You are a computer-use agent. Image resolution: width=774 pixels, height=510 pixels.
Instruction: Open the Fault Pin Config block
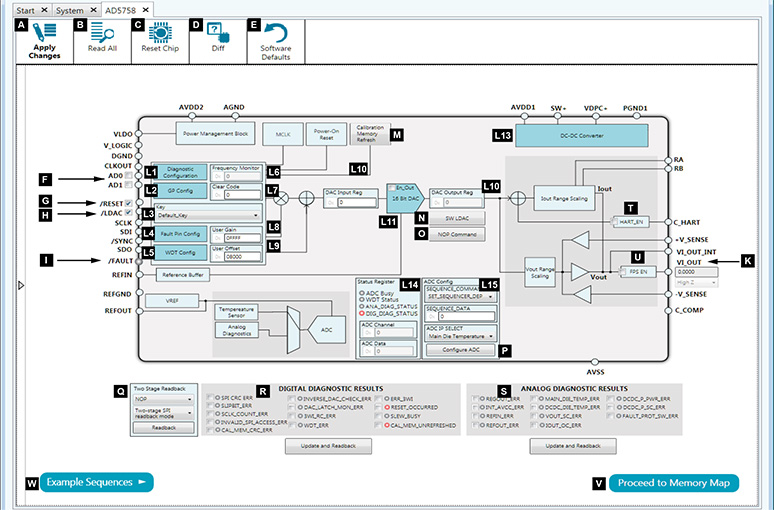coord(180,234)
